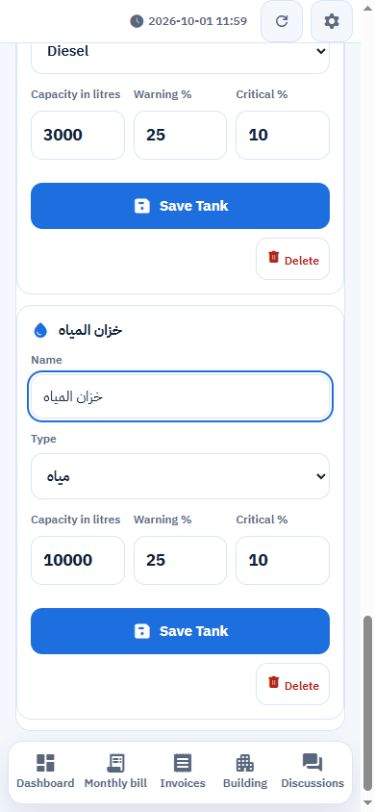Image resolution: width=375 pixels, height=812 pixels.
Task: Click the clock icon beside the timestamp
Action: point(136,21)
